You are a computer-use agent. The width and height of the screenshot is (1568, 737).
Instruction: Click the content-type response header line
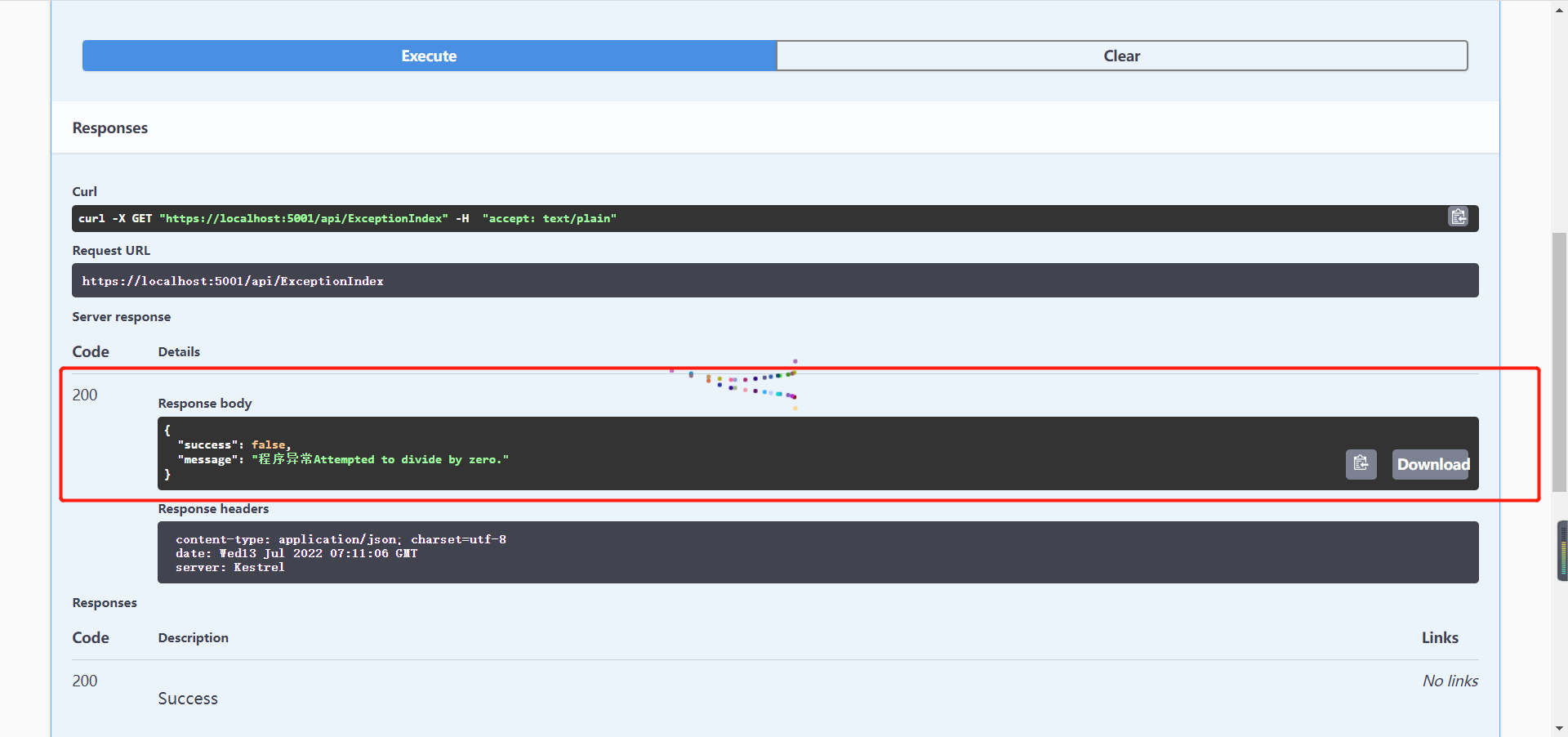(x=341, y=539)
